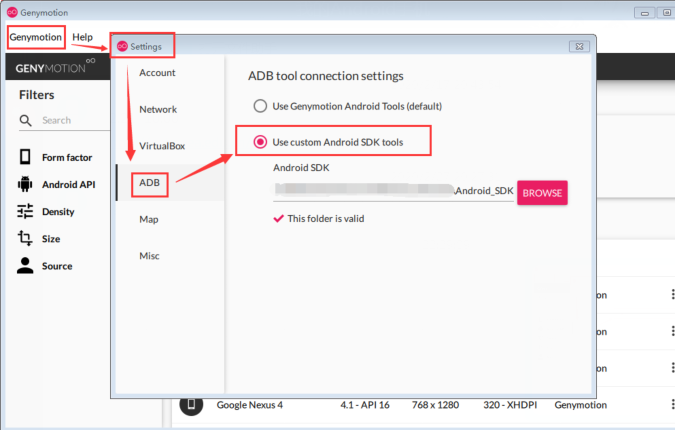Viewport: 675px width, 430px height.
Task: Open the Help menu
Action: pos(82,37)
